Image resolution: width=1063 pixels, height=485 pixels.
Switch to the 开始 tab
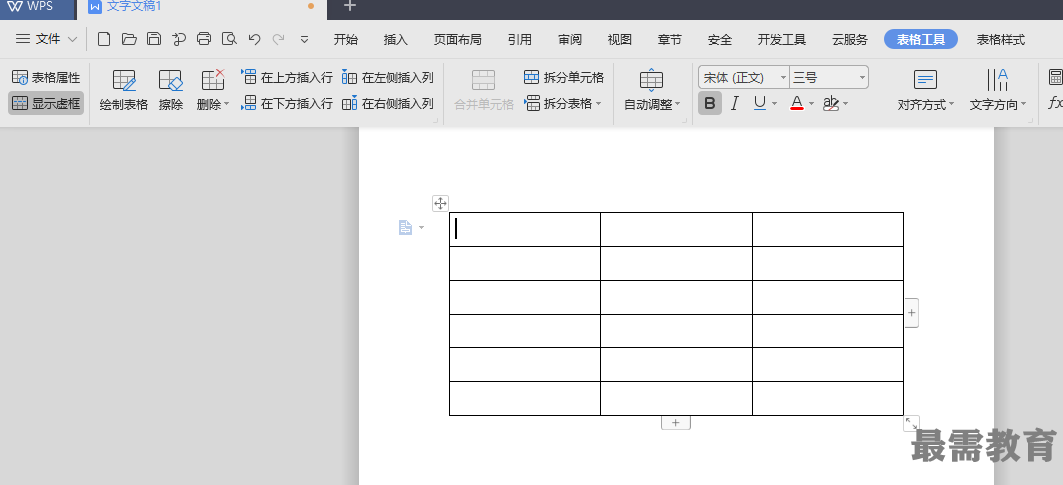[x=346, y=39]
